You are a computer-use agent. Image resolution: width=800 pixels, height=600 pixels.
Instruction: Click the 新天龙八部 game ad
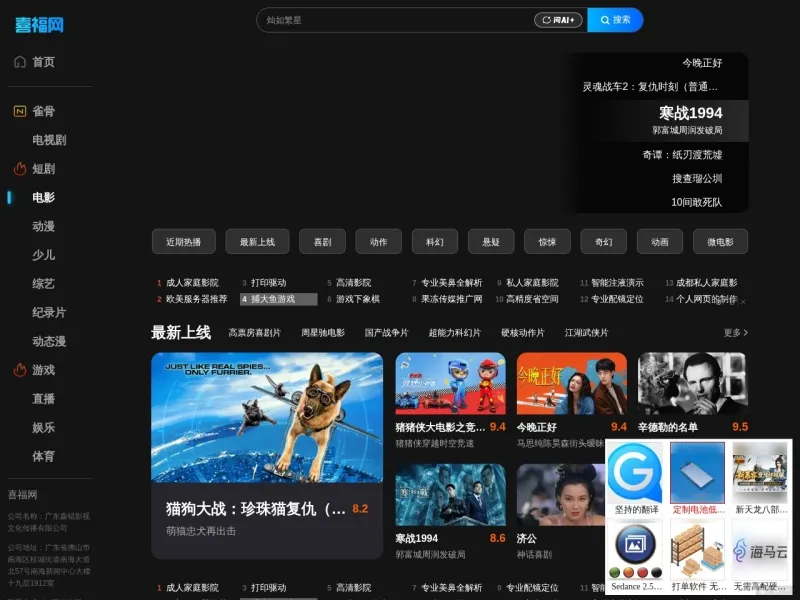tap(760, 472)
